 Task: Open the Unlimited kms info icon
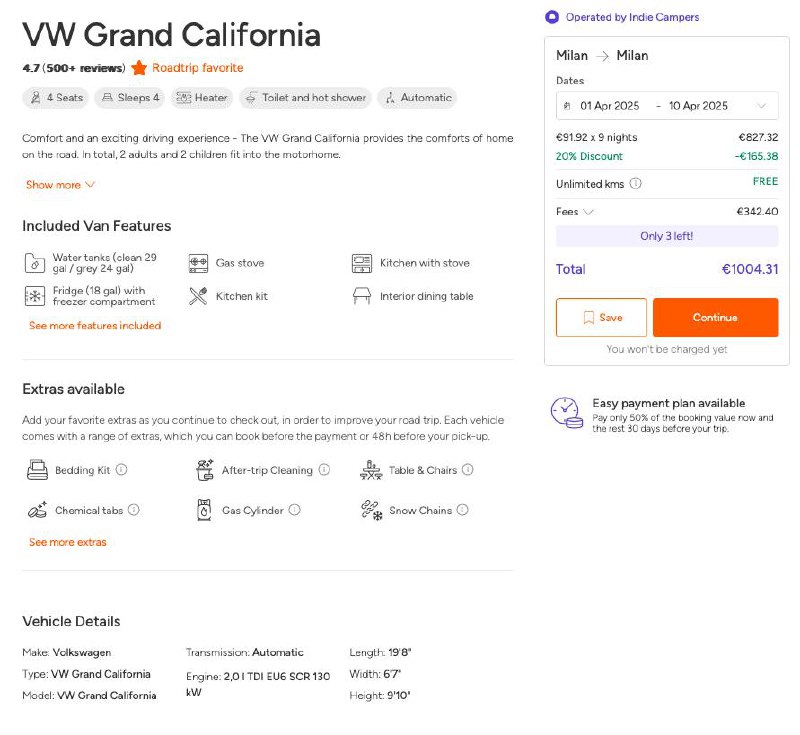tap(635, 184)
